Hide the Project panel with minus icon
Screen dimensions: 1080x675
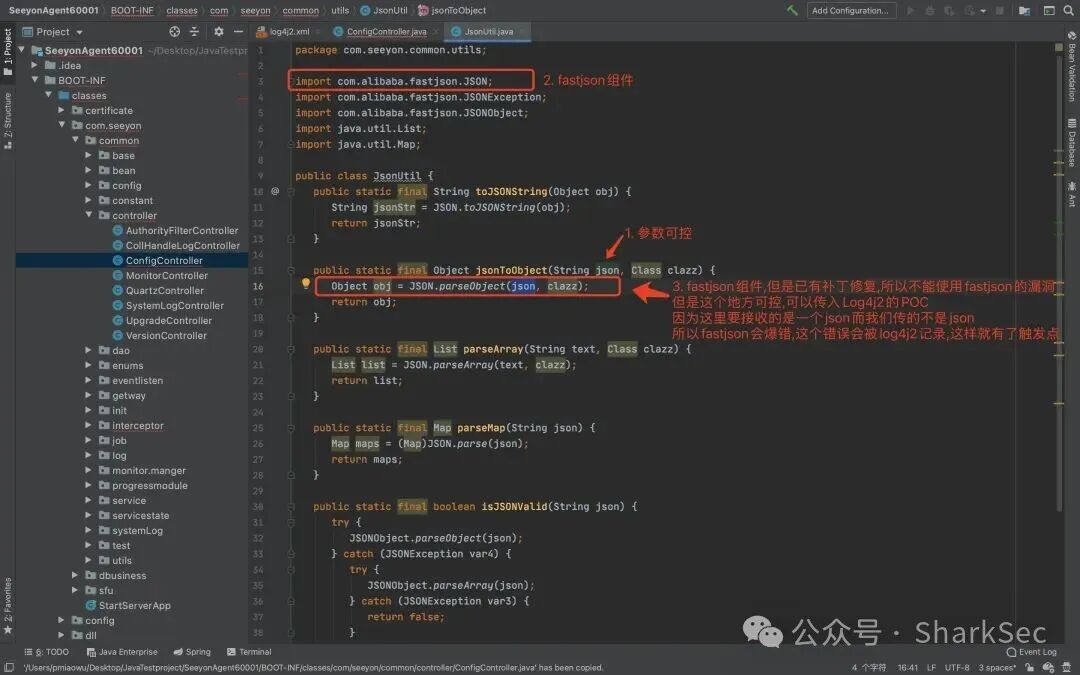click(238, 32)
